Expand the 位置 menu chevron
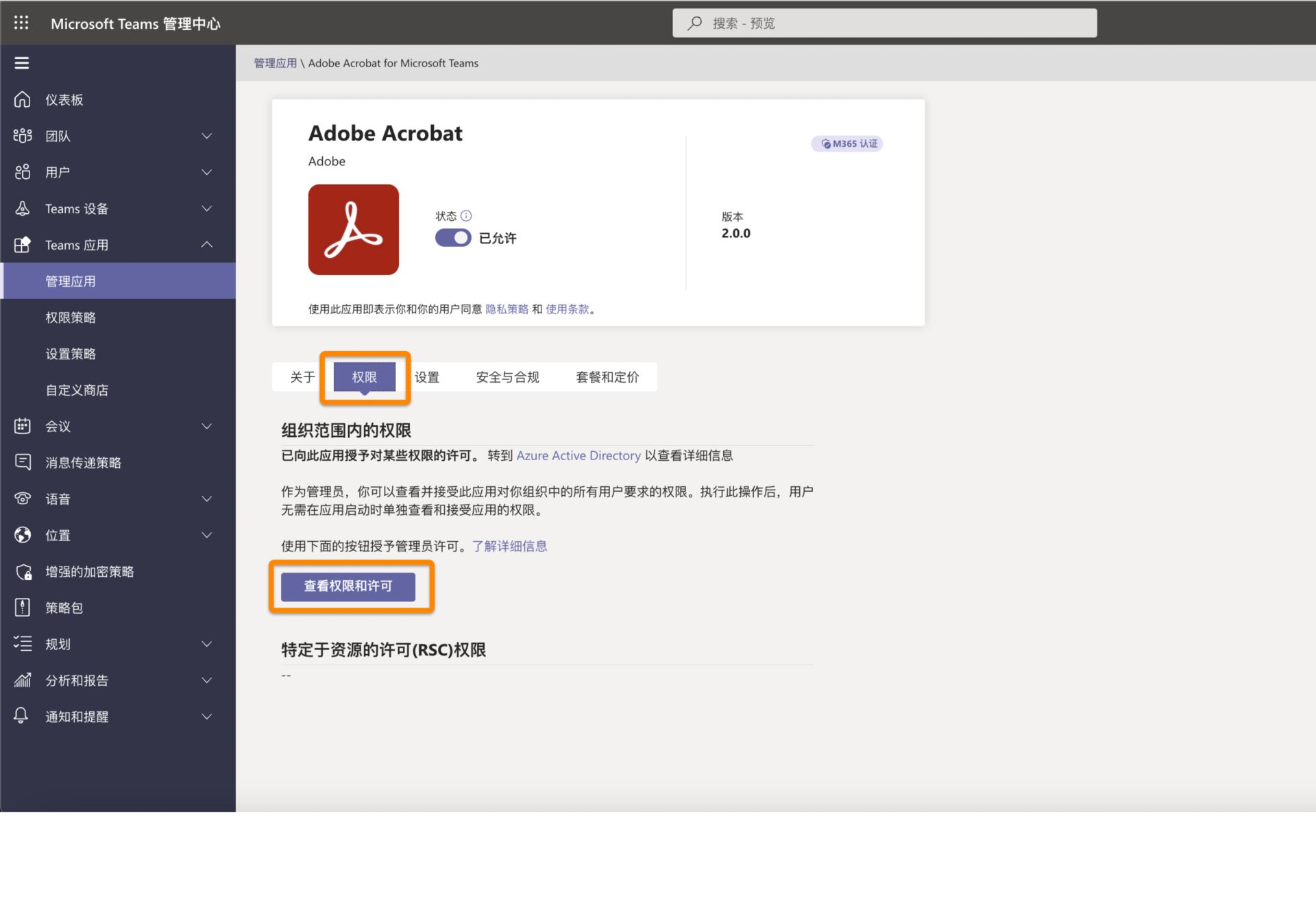The width and height of the screenshot is (1316, 921). point(207,535)
